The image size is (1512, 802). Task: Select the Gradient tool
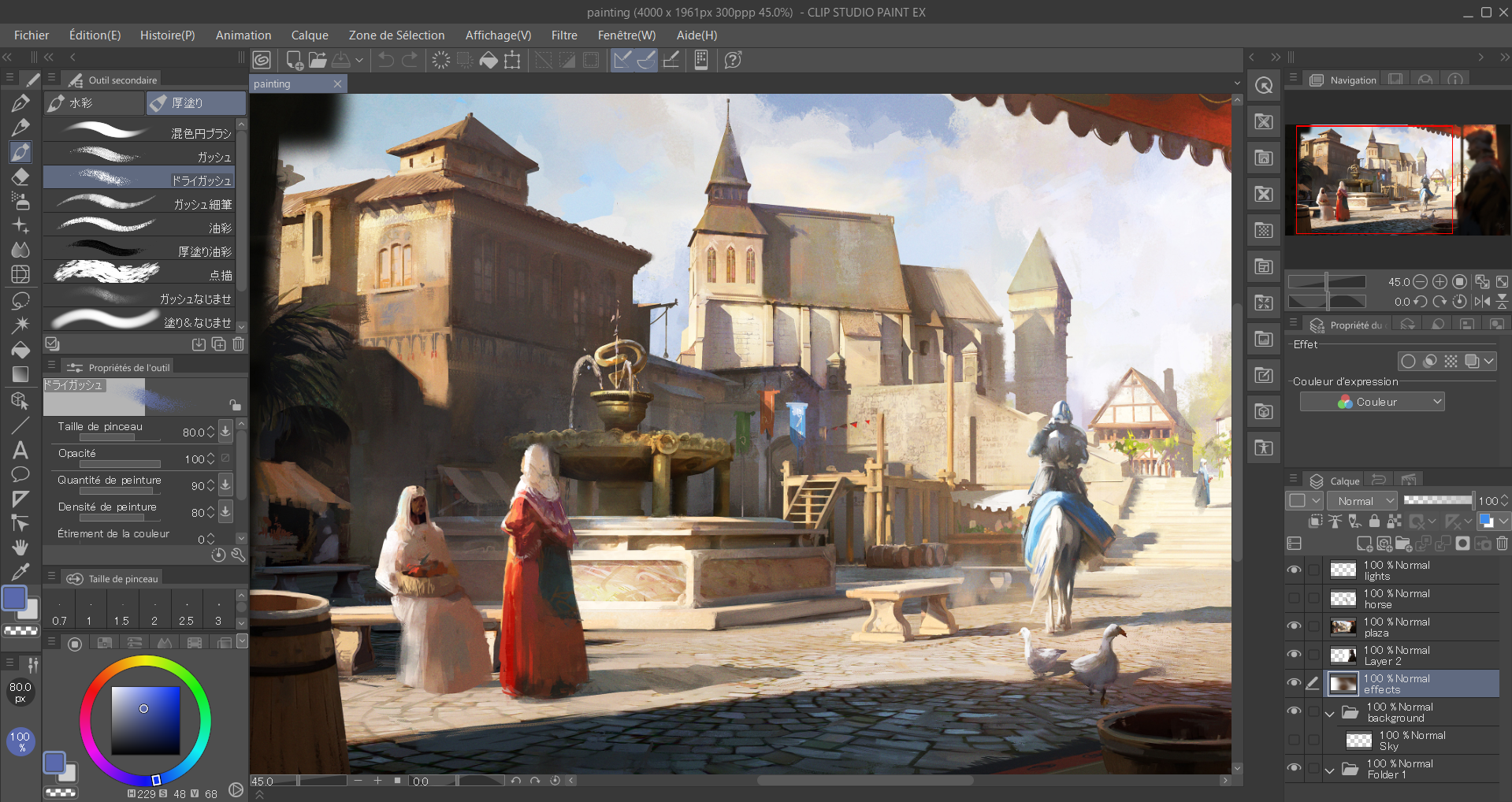20,374
